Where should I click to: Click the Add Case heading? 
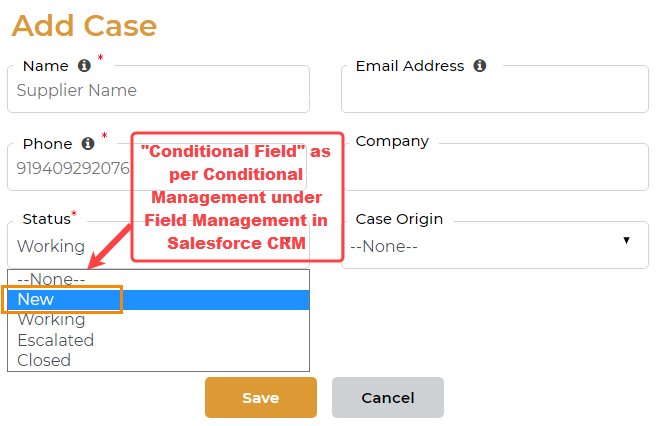pos(84,24)
